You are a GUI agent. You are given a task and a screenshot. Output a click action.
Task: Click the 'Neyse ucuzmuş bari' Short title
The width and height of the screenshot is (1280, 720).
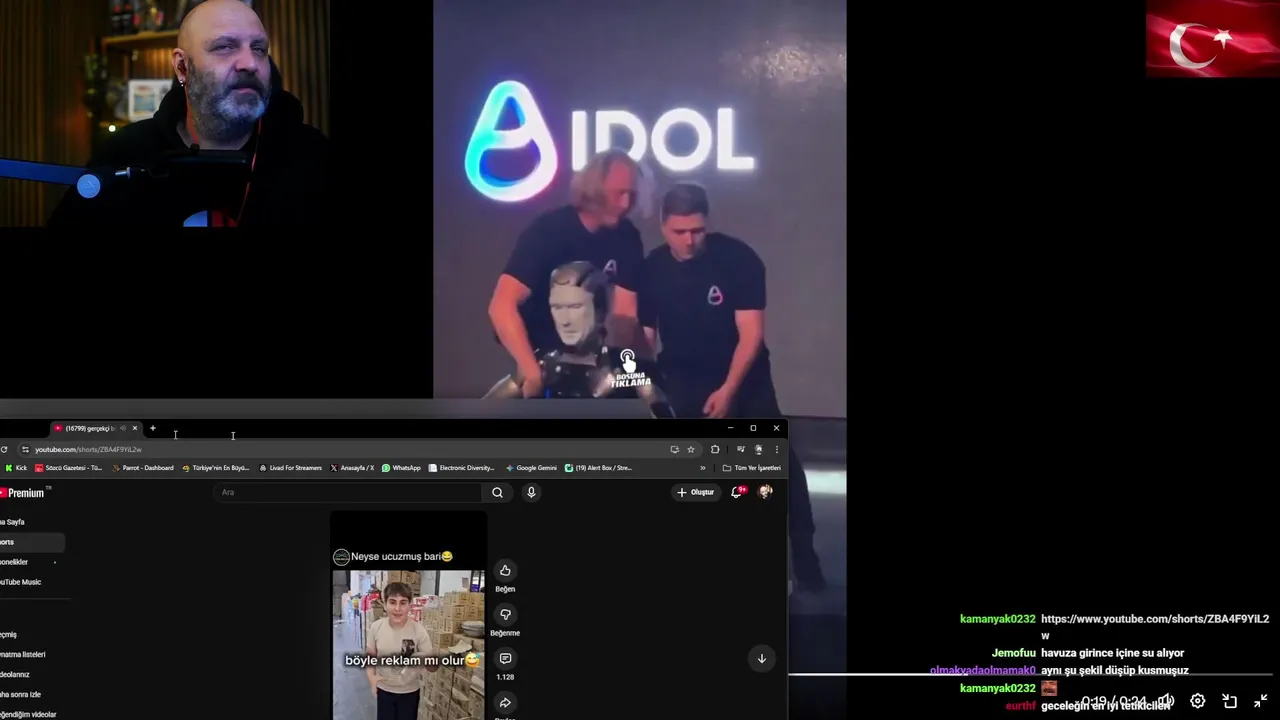(x=402, y=557)
